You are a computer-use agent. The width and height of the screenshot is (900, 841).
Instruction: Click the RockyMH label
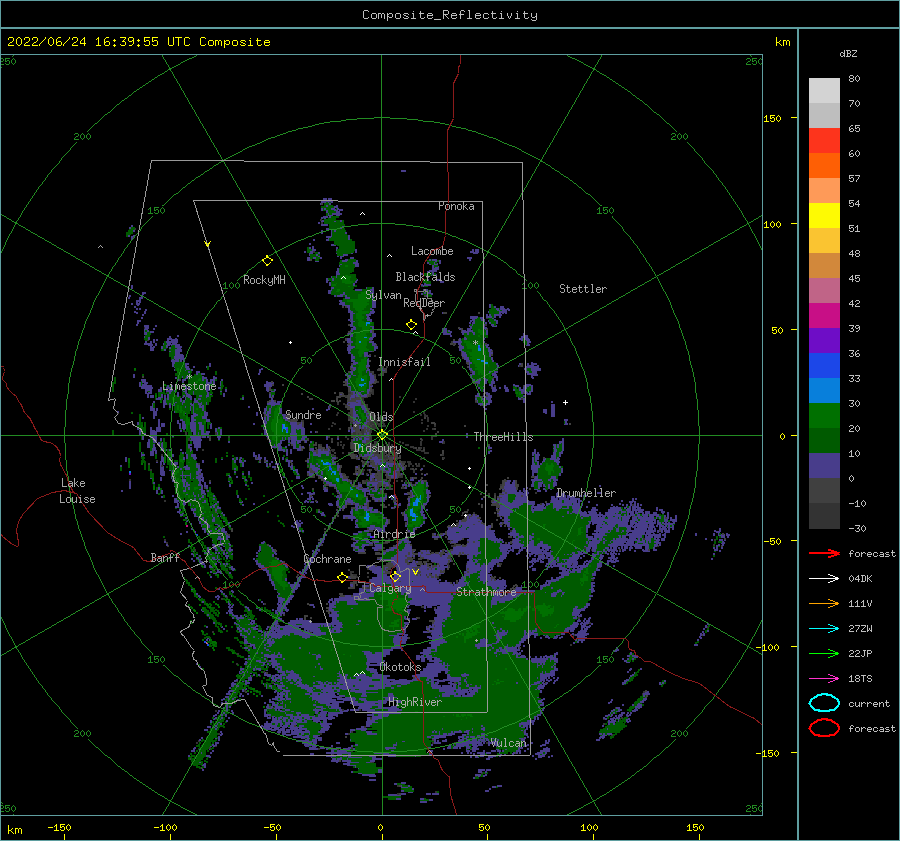[264, 280]
